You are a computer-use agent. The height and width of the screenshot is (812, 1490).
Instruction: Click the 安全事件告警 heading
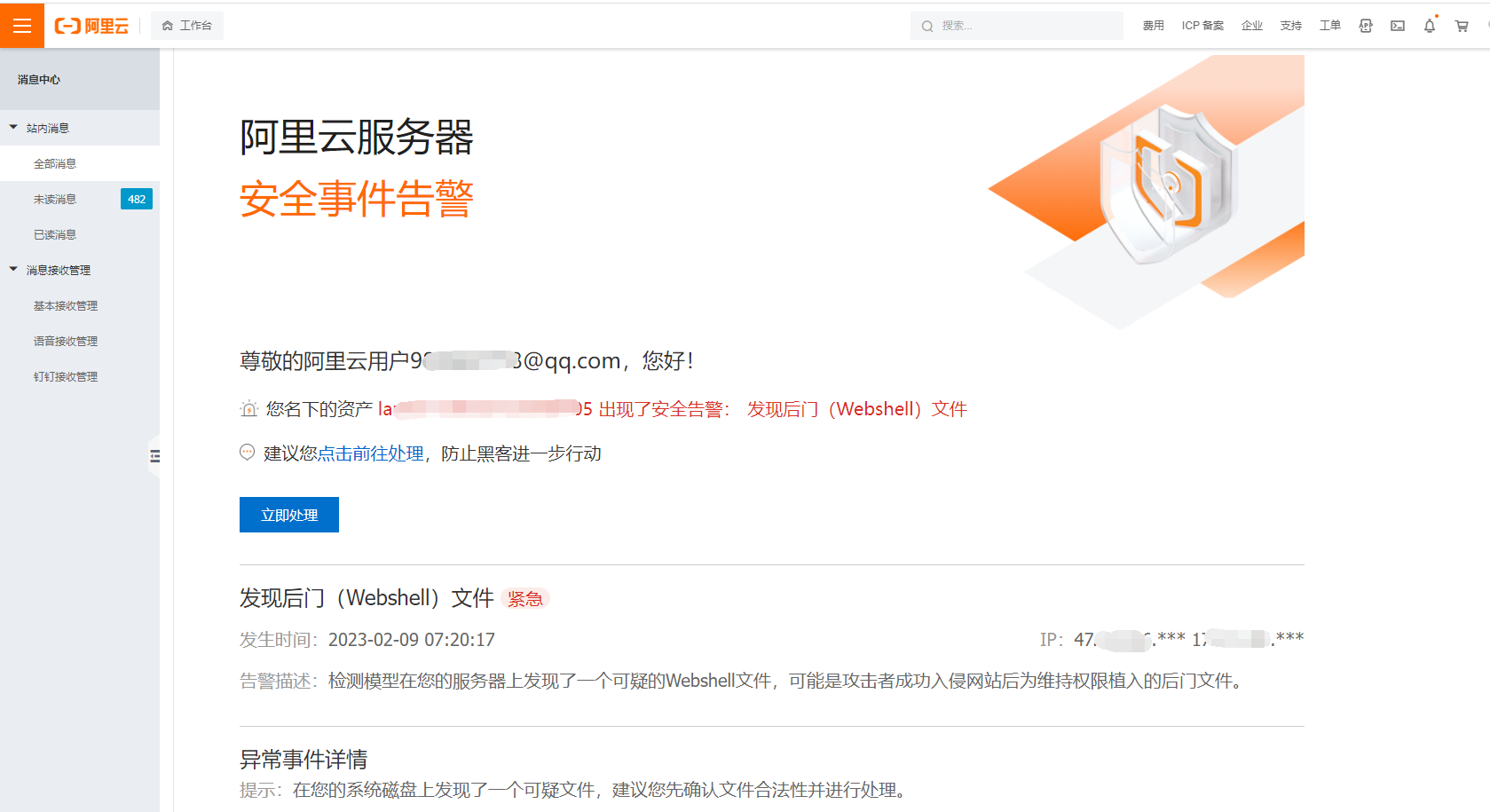tap(357, 198)
